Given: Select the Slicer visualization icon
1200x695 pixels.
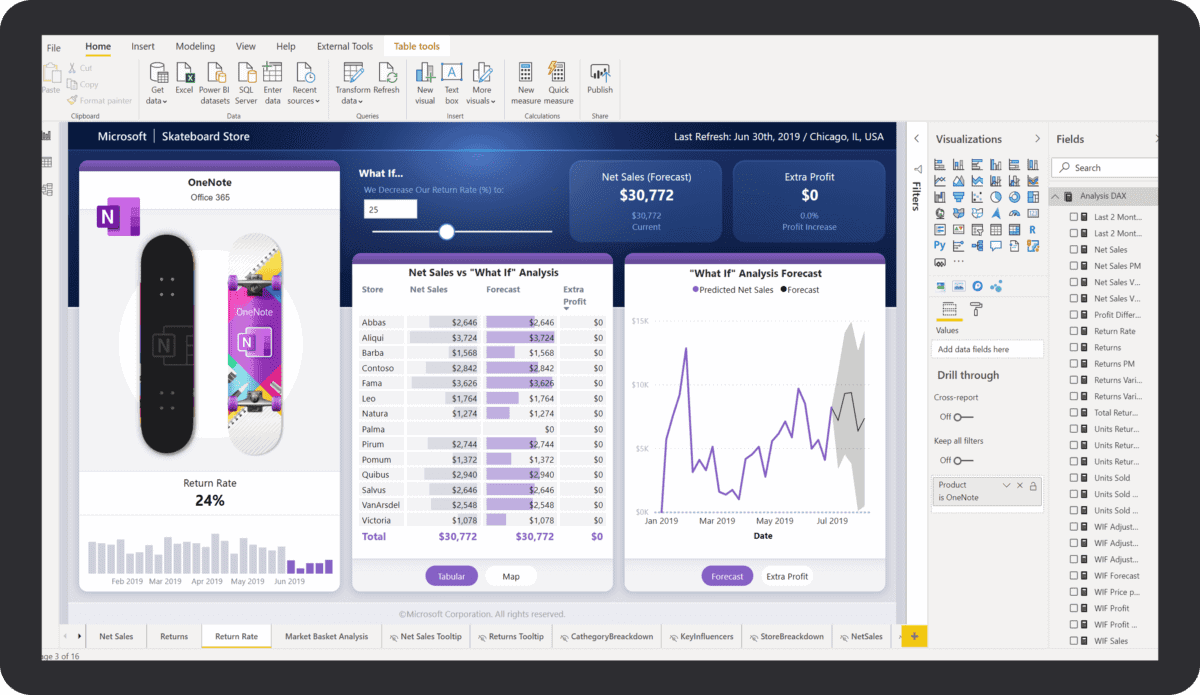Looking at the screenshot, I should (x=939, y=229).
